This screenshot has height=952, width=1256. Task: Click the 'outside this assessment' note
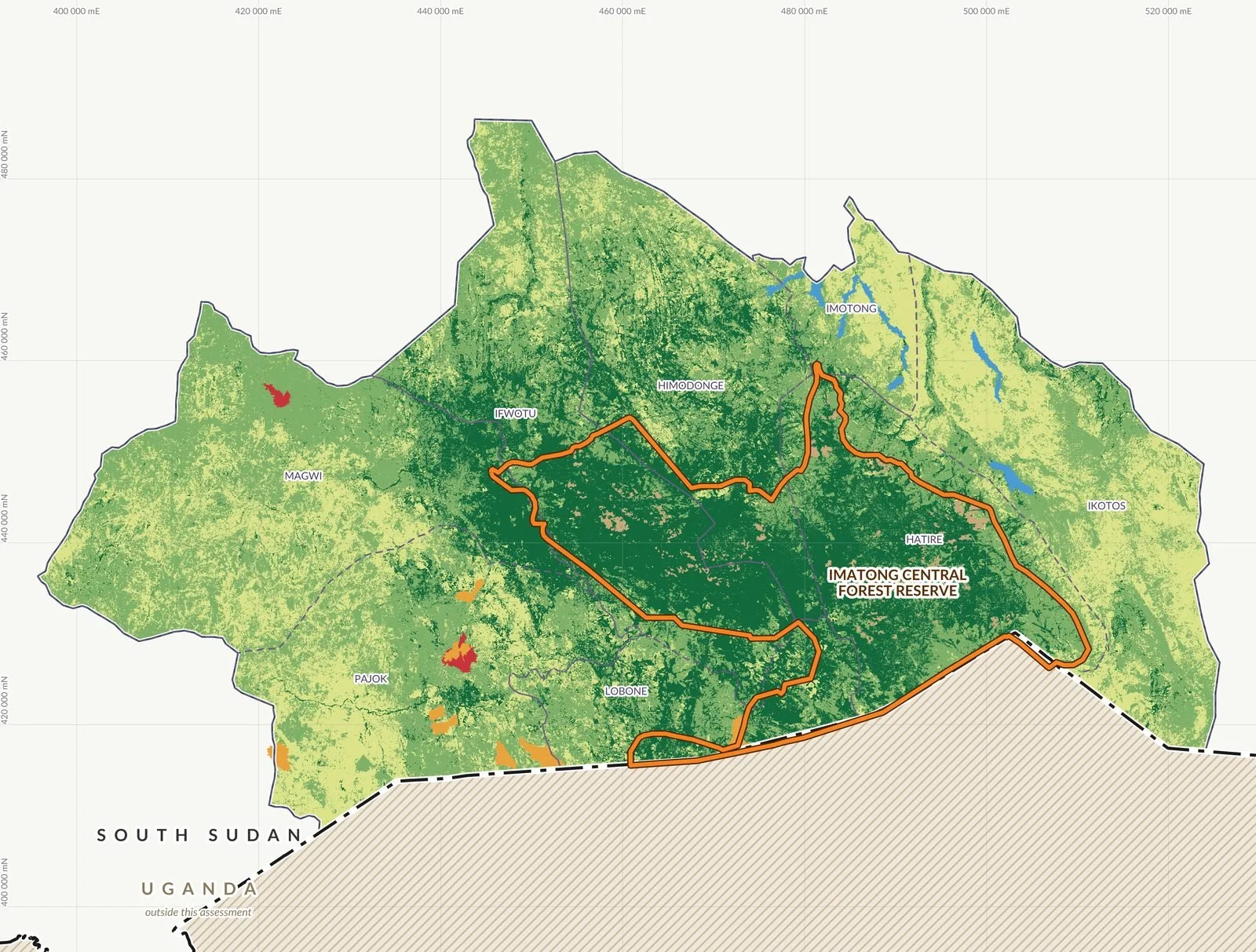pyautogui.click(x=198, y=912)
